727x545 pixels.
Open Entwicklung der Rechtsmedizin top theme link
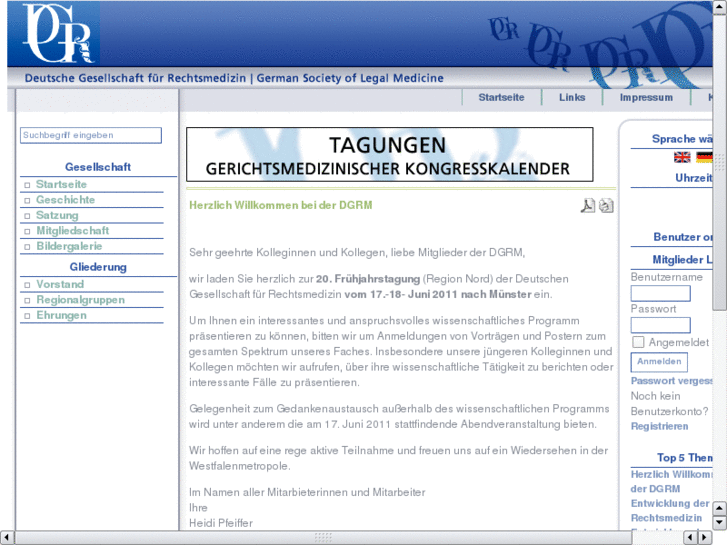(x=670, y=511)
